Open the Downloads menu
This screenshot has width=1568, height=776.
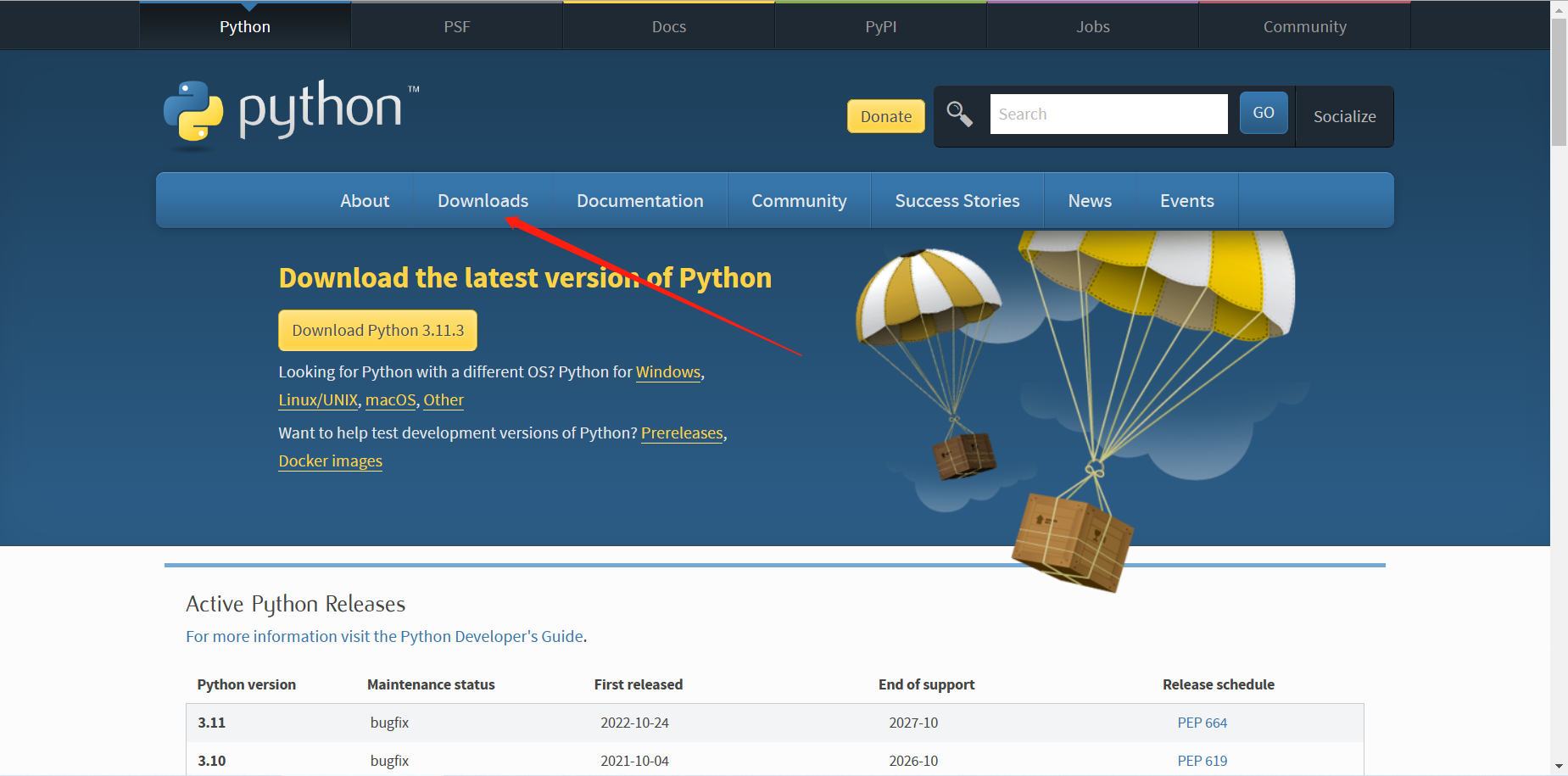(483, 201)
